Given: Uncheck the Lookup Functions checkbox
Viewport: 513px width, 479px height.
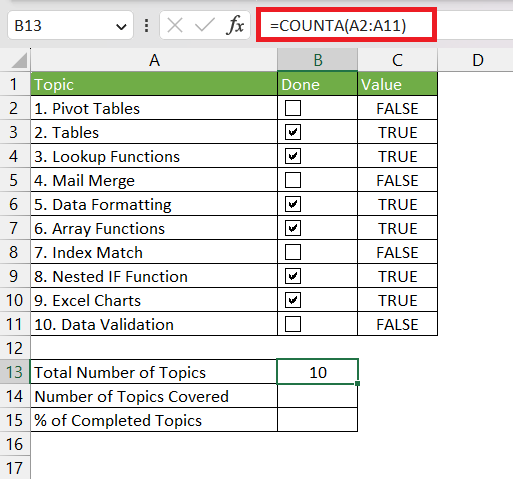Looking at the screenshot, I should pos(293,156).
